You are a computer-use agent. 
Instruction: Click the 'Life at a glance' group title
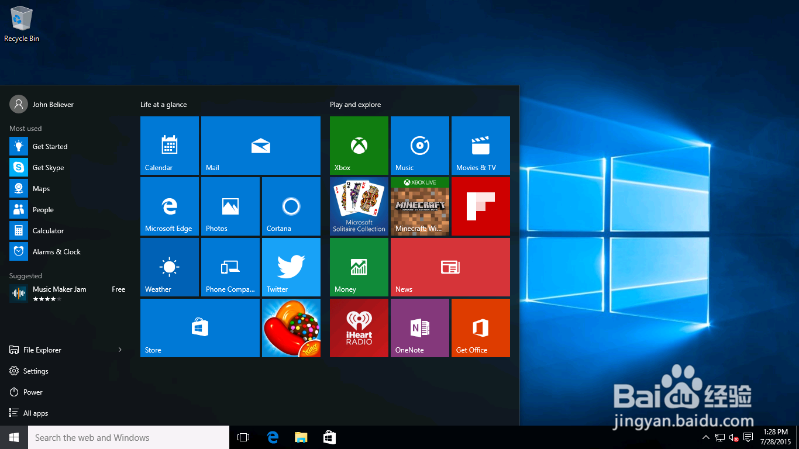click(x=164, y=104)
